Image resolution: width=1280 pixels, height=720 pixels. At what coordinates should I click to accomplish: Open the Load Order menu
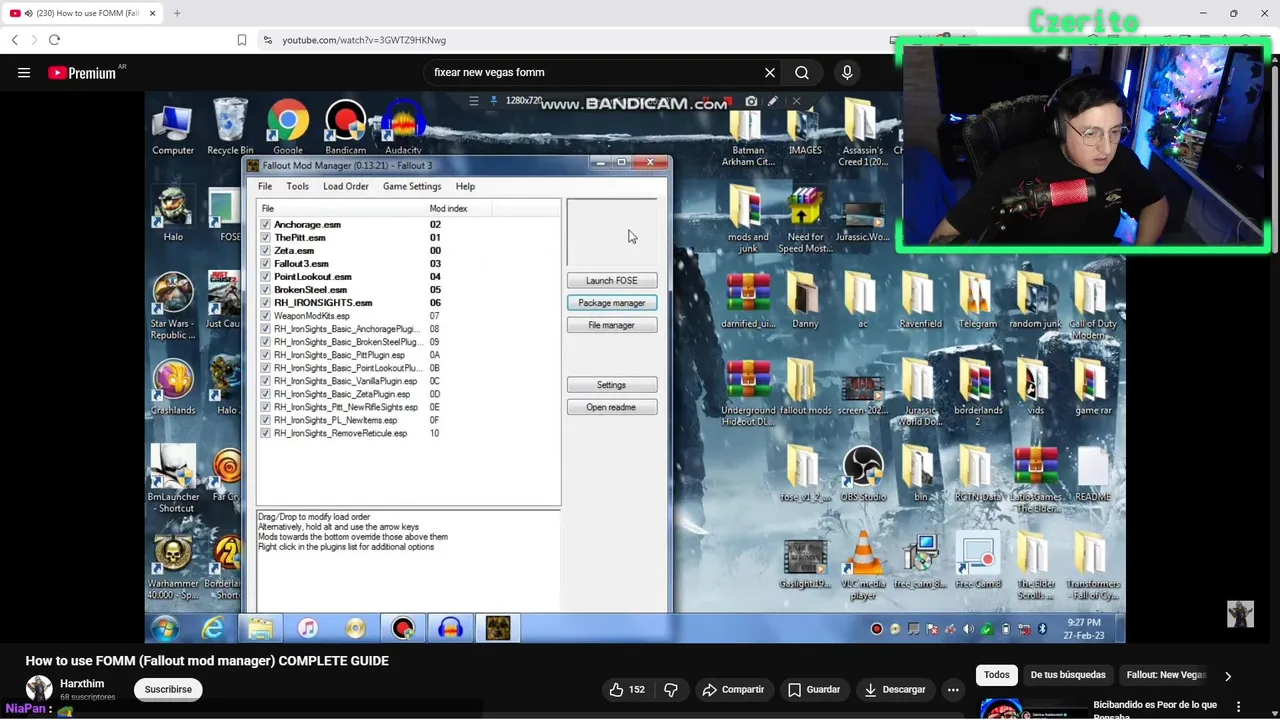click(x=346, y=186)
